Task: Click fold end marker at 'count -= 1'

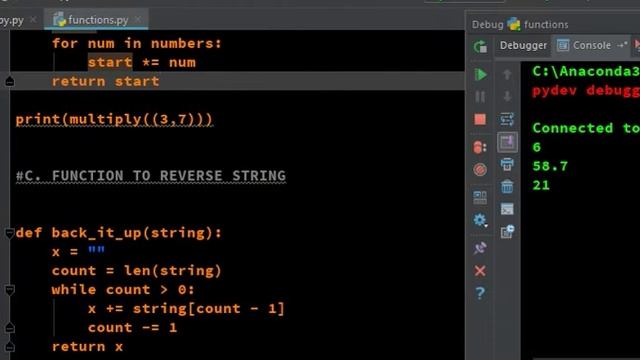Action: 10,328
